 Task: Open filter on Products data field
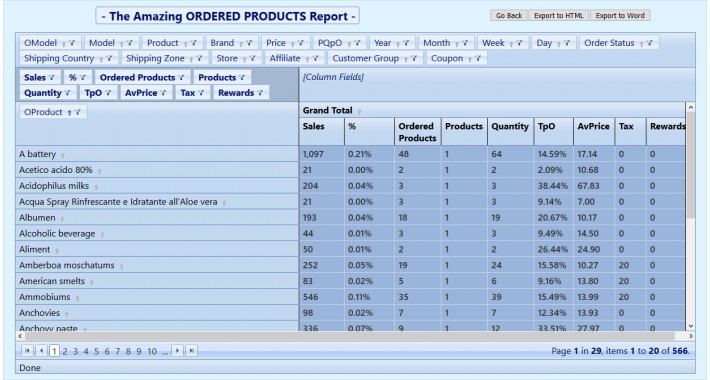(x=242, y=77)
